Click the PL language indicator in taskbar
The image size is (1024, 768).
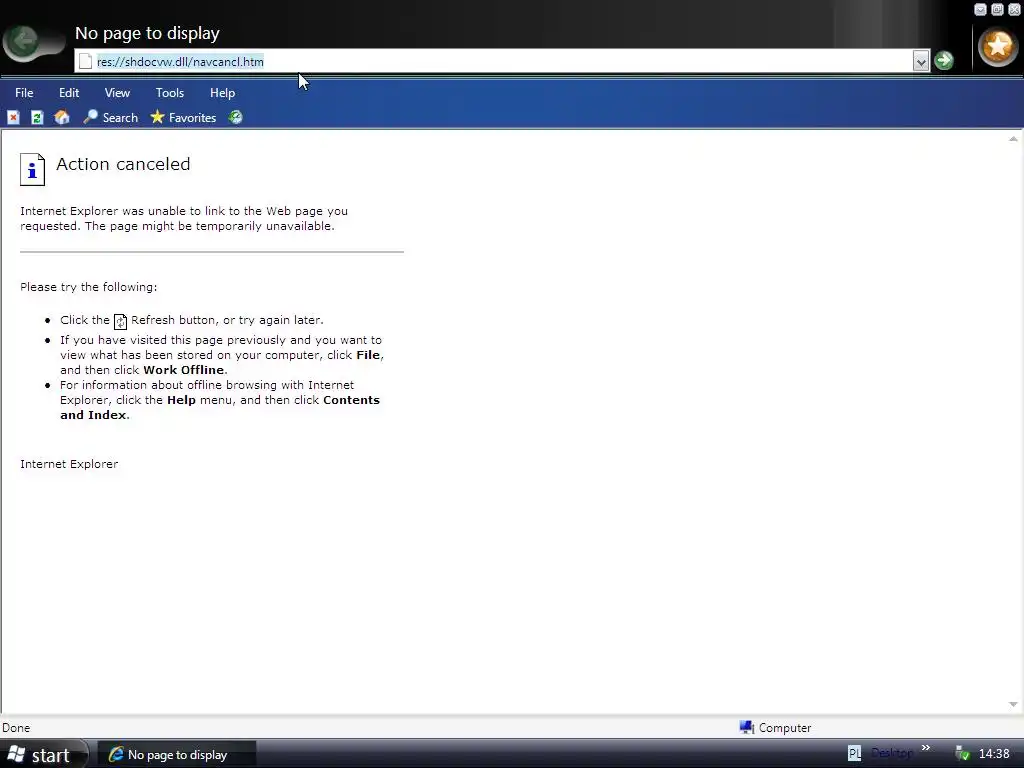tap(854, 754)
